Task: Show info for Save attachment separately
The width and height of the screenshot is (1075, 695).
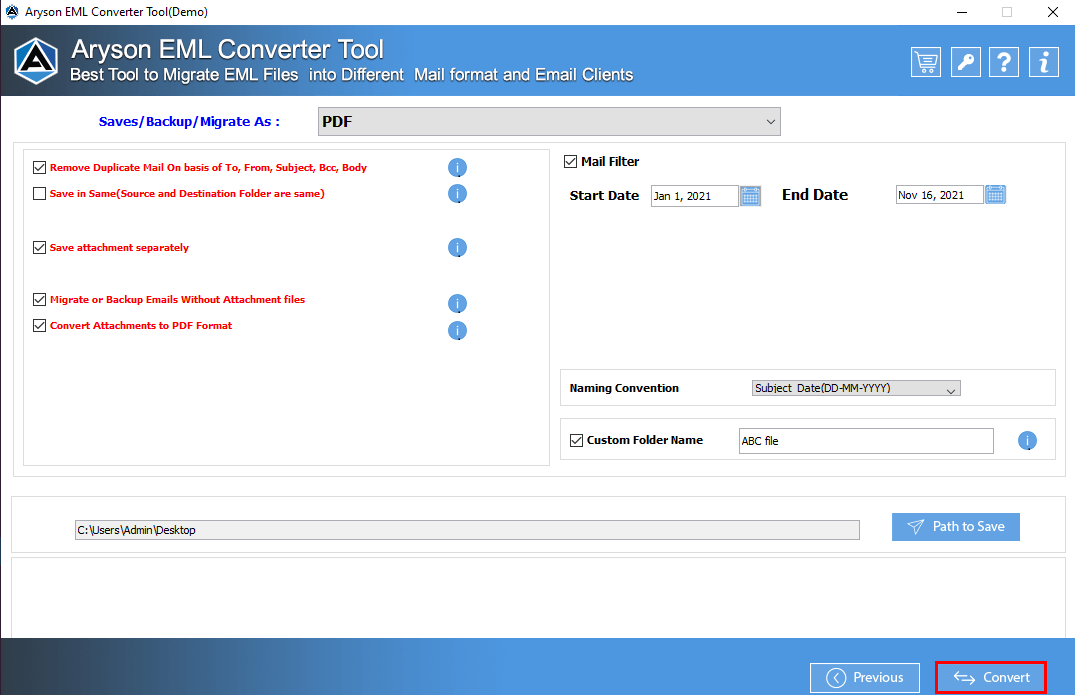Action: (x=457, y=247)
